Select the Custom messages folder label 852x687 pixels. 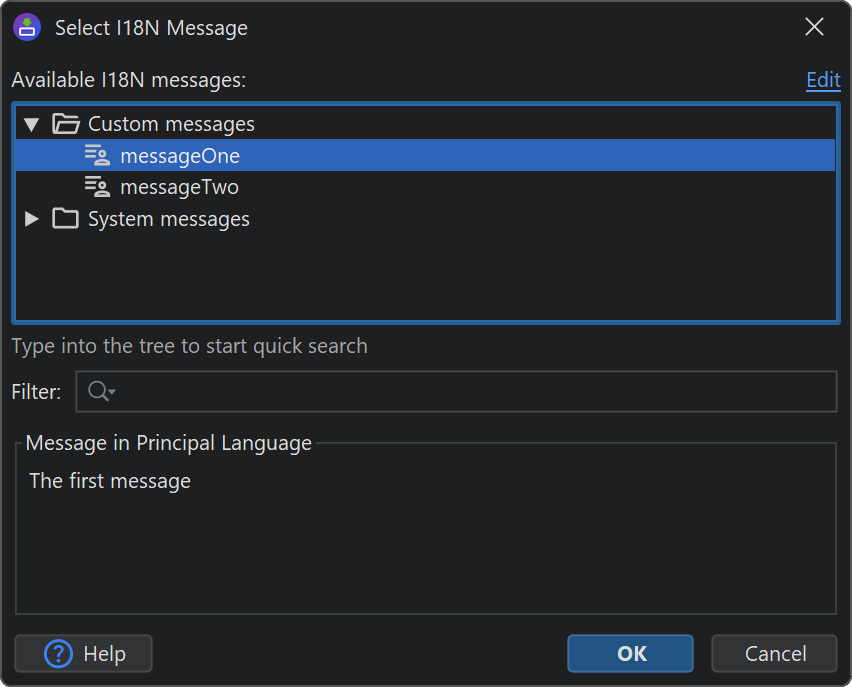tap(171, 124)
